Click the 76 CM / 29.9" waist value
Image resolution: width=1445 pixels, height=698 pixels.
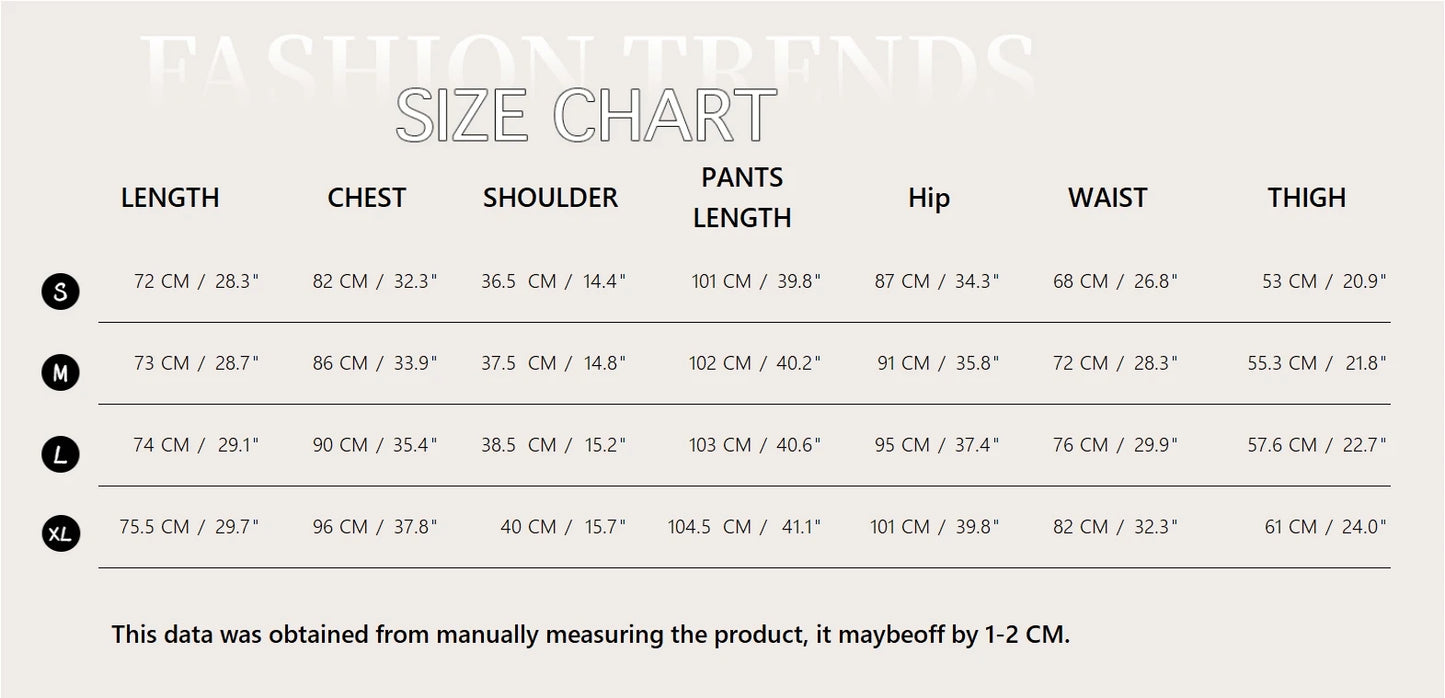point(1115,446)
